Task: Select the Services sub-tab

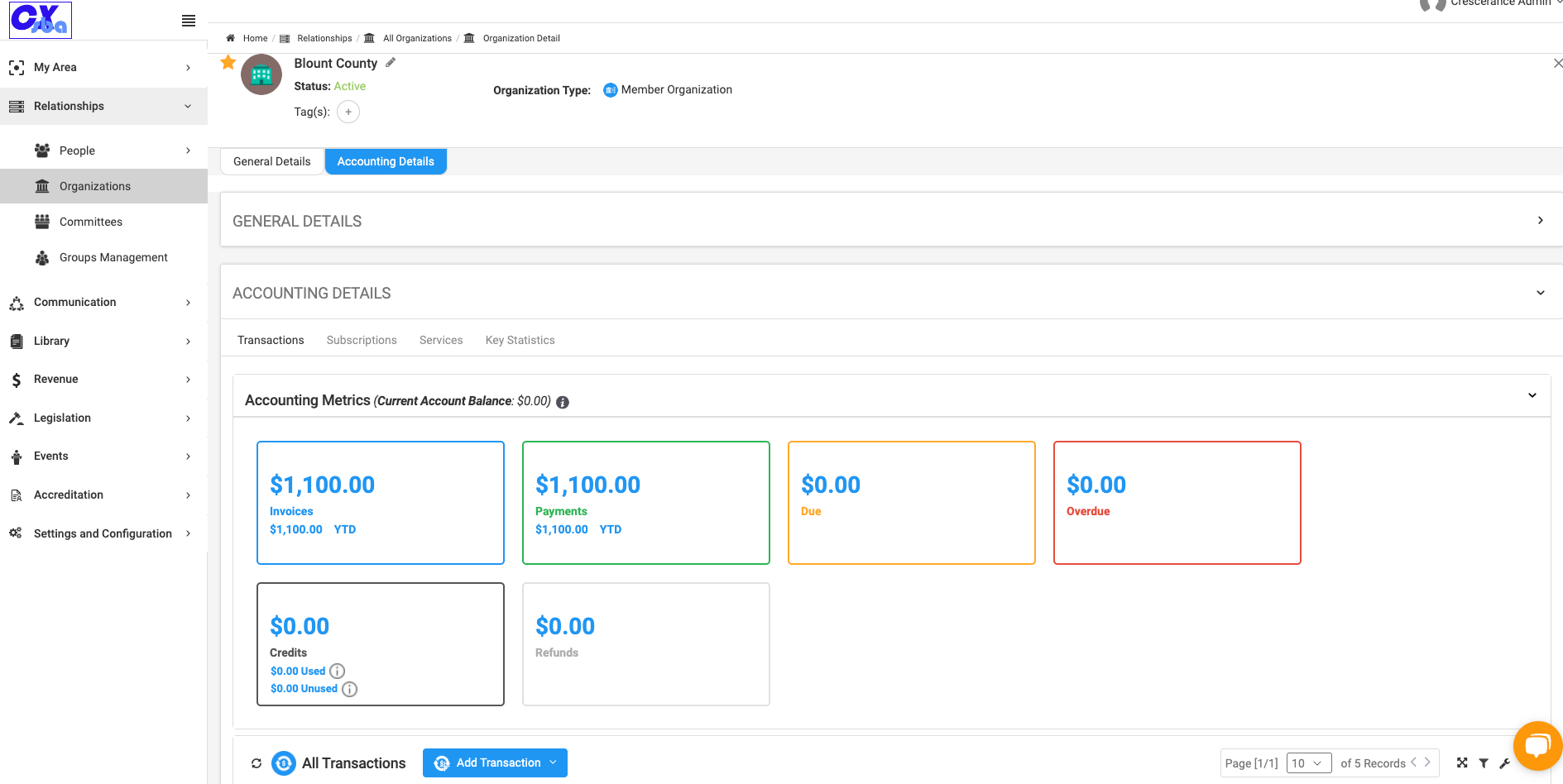Action: pyautogui.click(x=441, y=340)
